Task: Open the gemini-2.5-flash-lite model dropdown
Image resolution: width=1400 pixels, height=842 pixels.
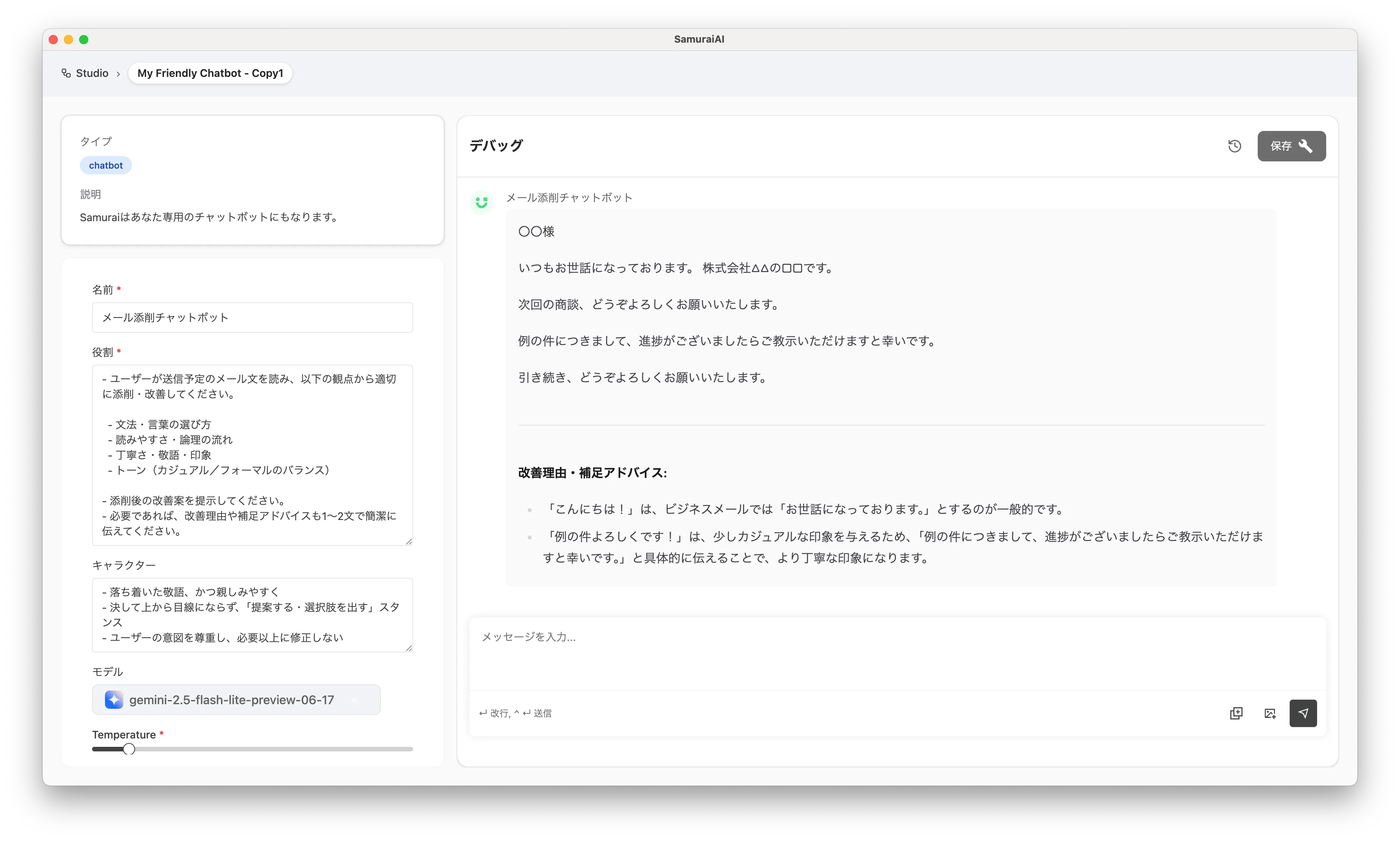Action: [x=236, y=700]
